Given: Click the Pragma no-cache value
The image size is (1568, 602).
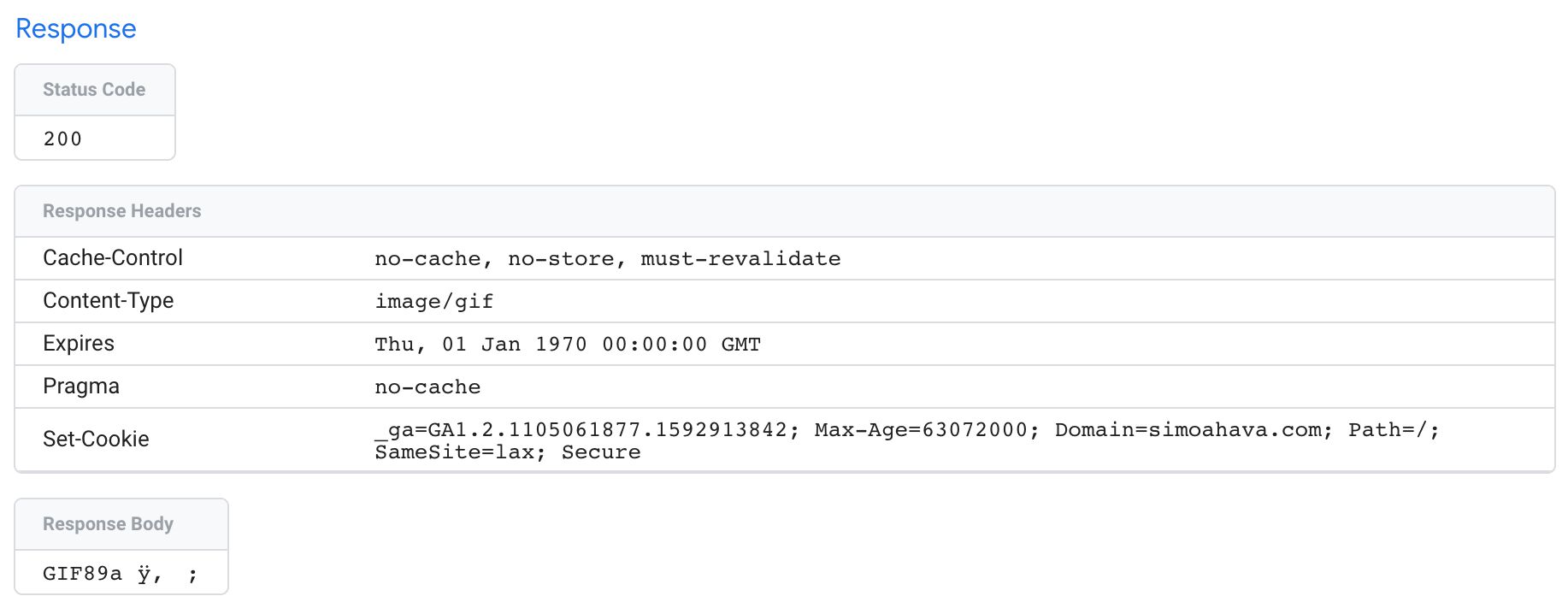Looking at the screenshot, I should (427, 387).
